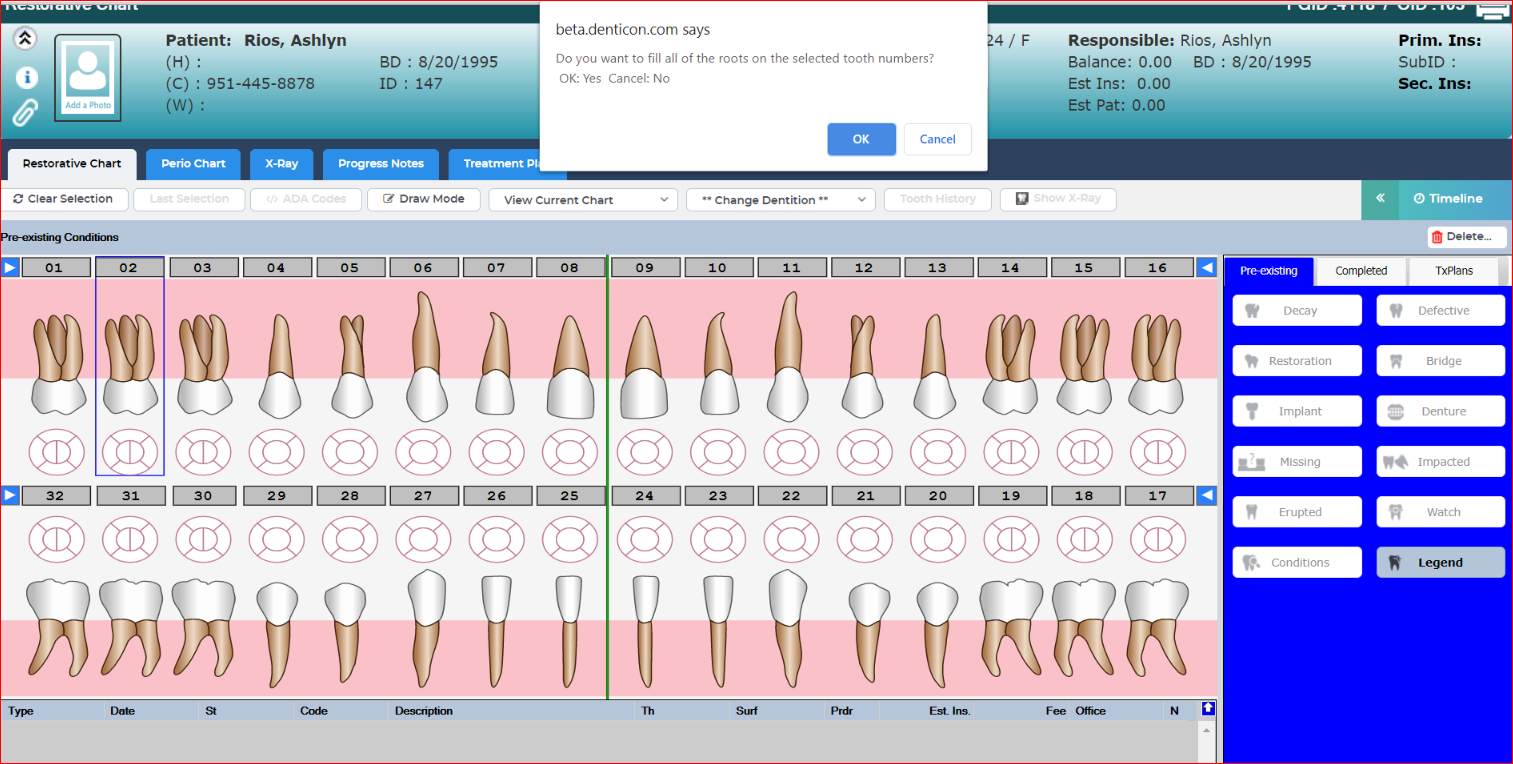Select the Watch condition tool
Viewport: 1513px width, 764px height.
click(x=1440, y=511)
